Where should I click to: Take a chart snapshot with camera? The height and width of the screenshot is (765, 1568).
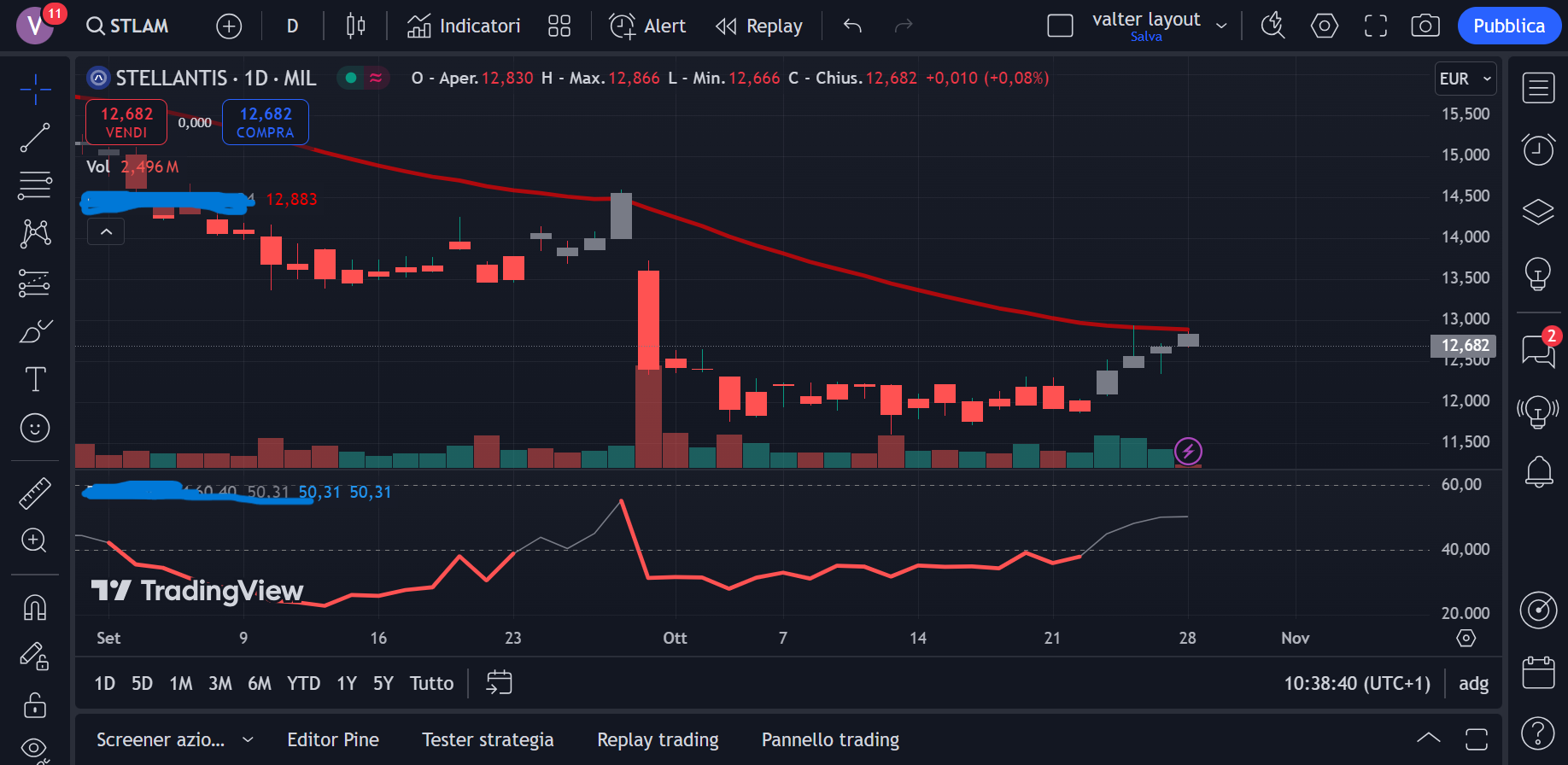coord(1425,26)
